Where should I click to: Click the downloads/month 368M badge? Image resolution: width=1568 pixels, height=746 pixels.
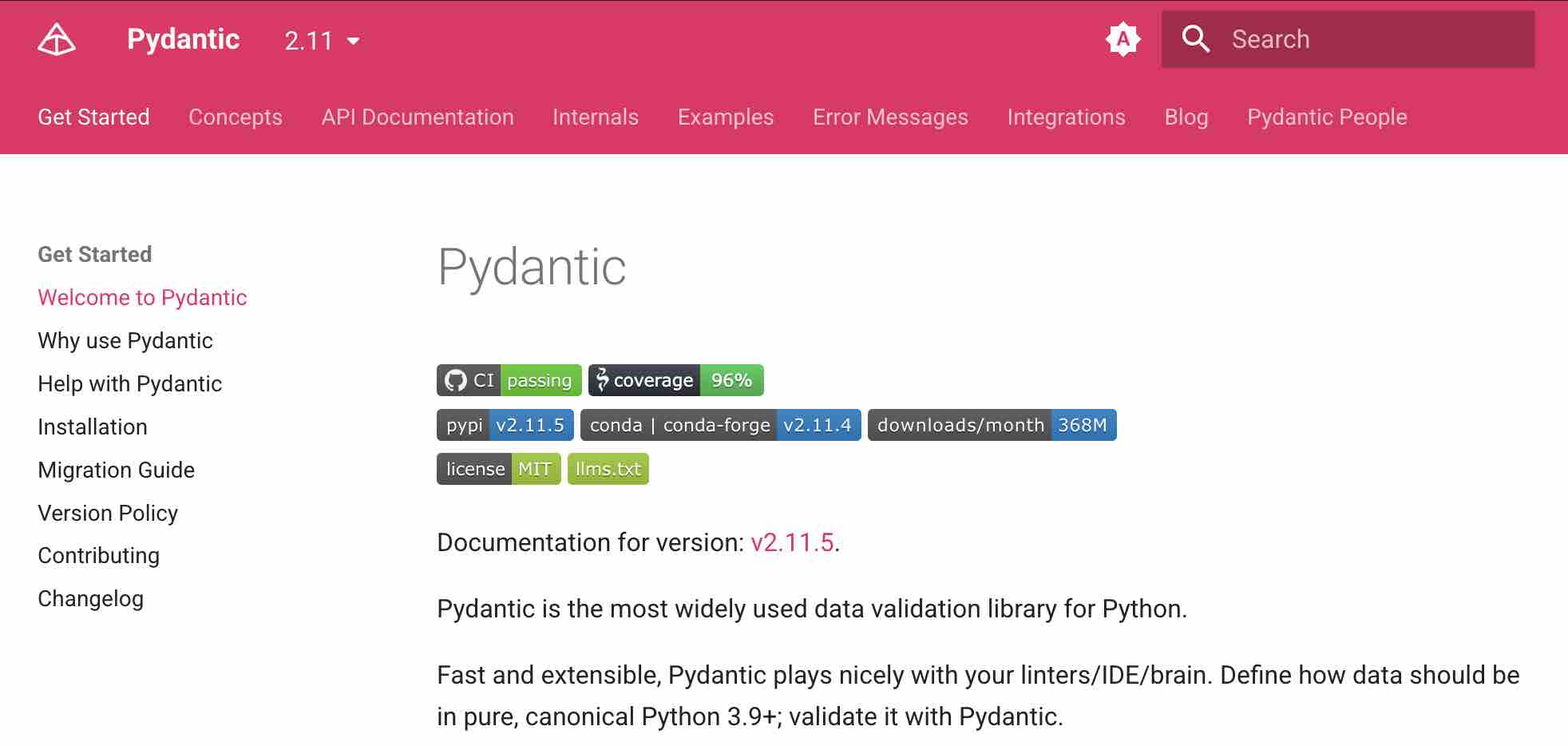[992, 425]
